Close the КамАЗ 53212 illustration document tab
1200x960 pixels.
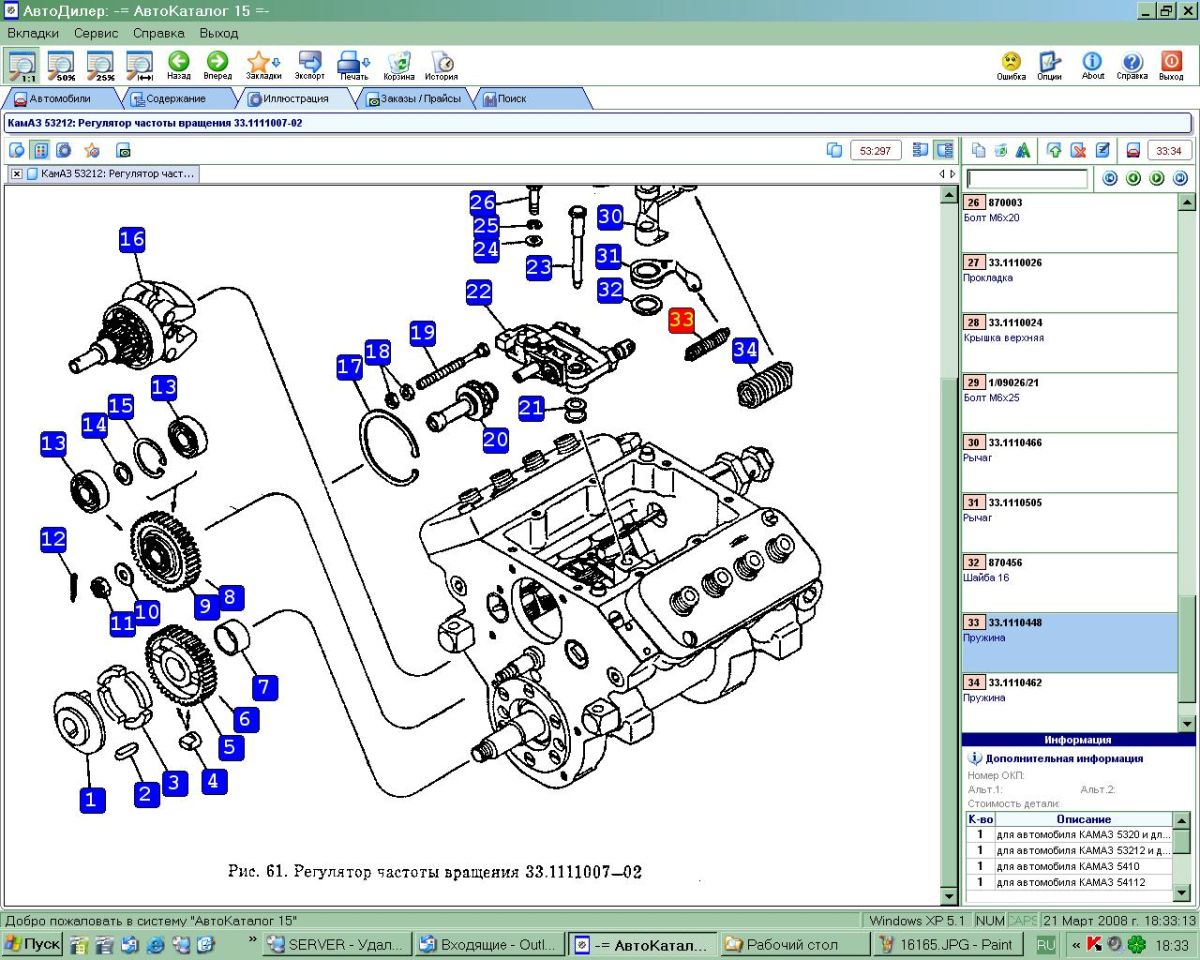point(17,173)
